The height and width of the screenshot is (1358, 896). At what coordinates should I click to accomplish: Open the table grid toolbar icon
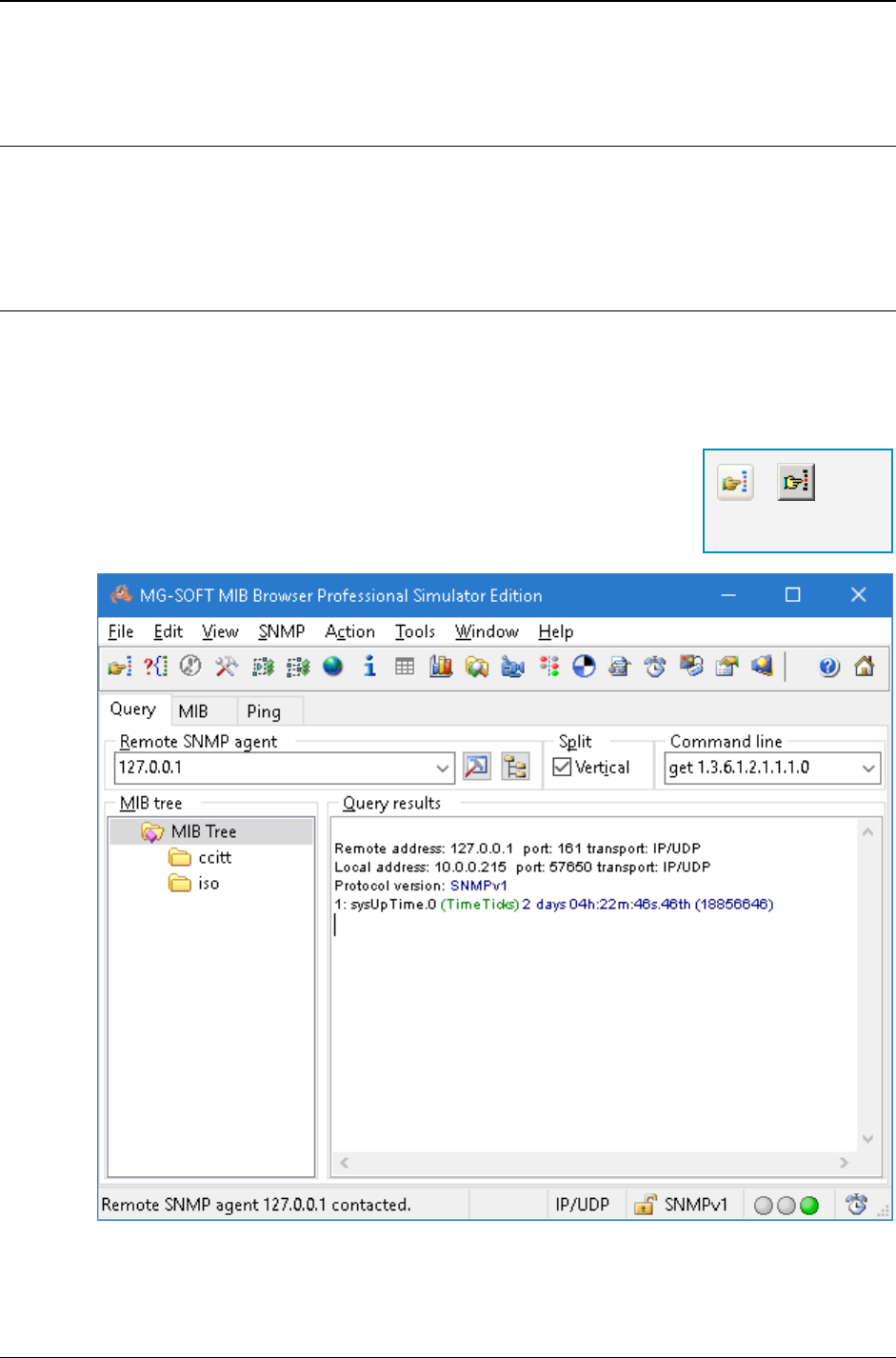(405, 667)
